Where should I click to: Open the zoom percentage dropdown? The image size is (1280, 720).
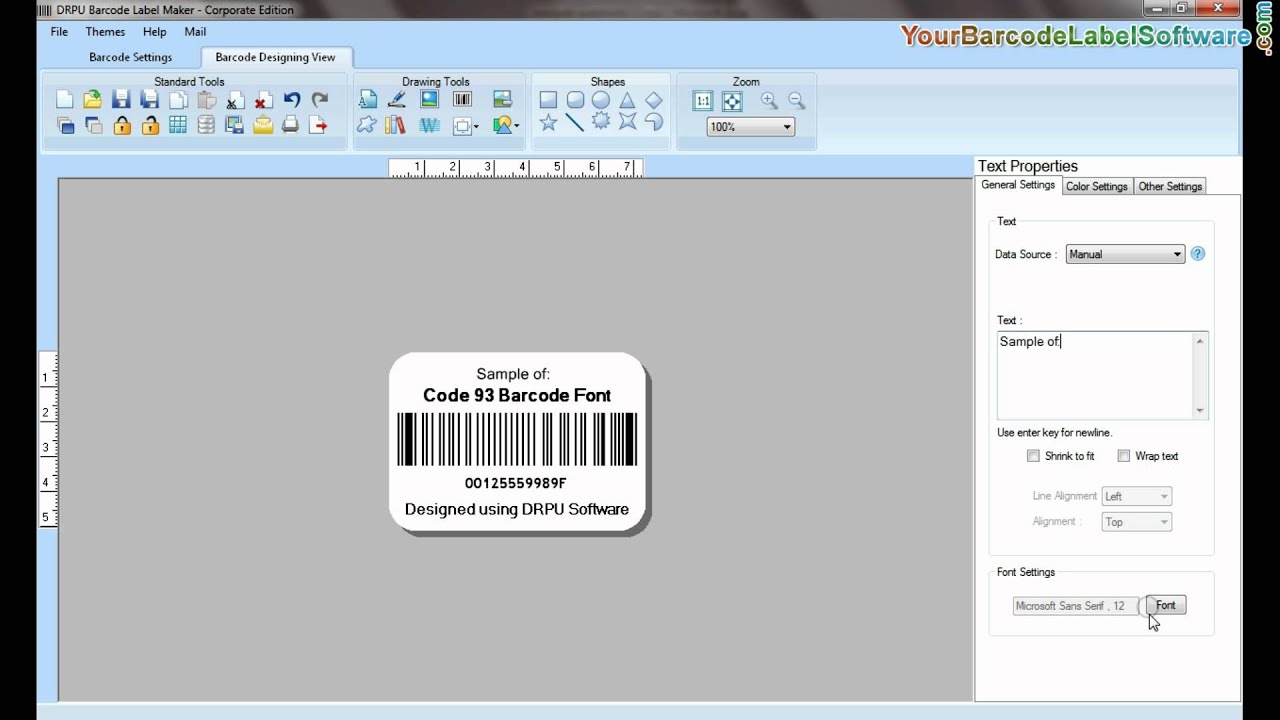point(750,127)
